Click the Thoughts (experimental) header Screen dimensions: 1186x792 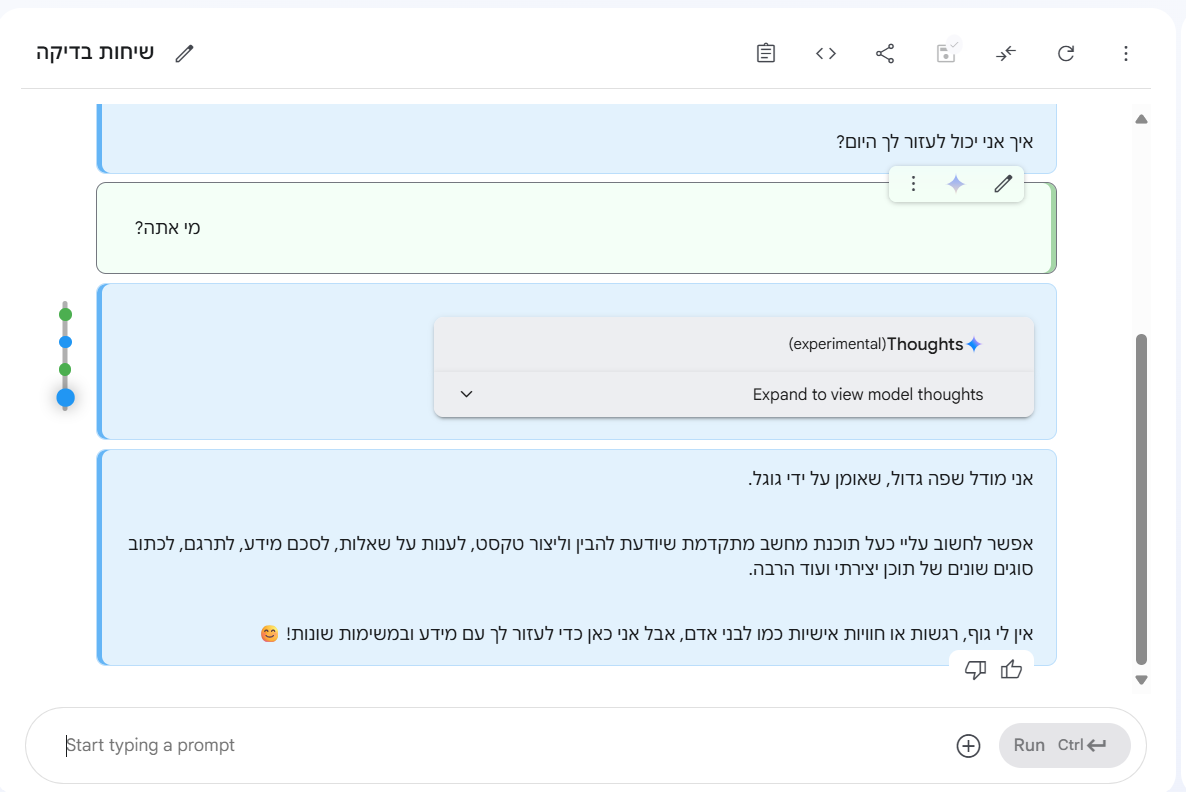[734, 344]
